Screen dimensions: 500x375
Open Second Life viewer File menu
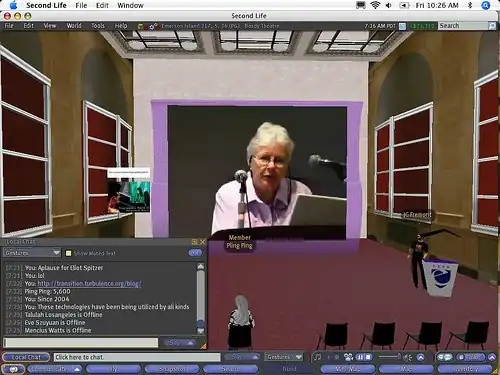tap(9, 26)
